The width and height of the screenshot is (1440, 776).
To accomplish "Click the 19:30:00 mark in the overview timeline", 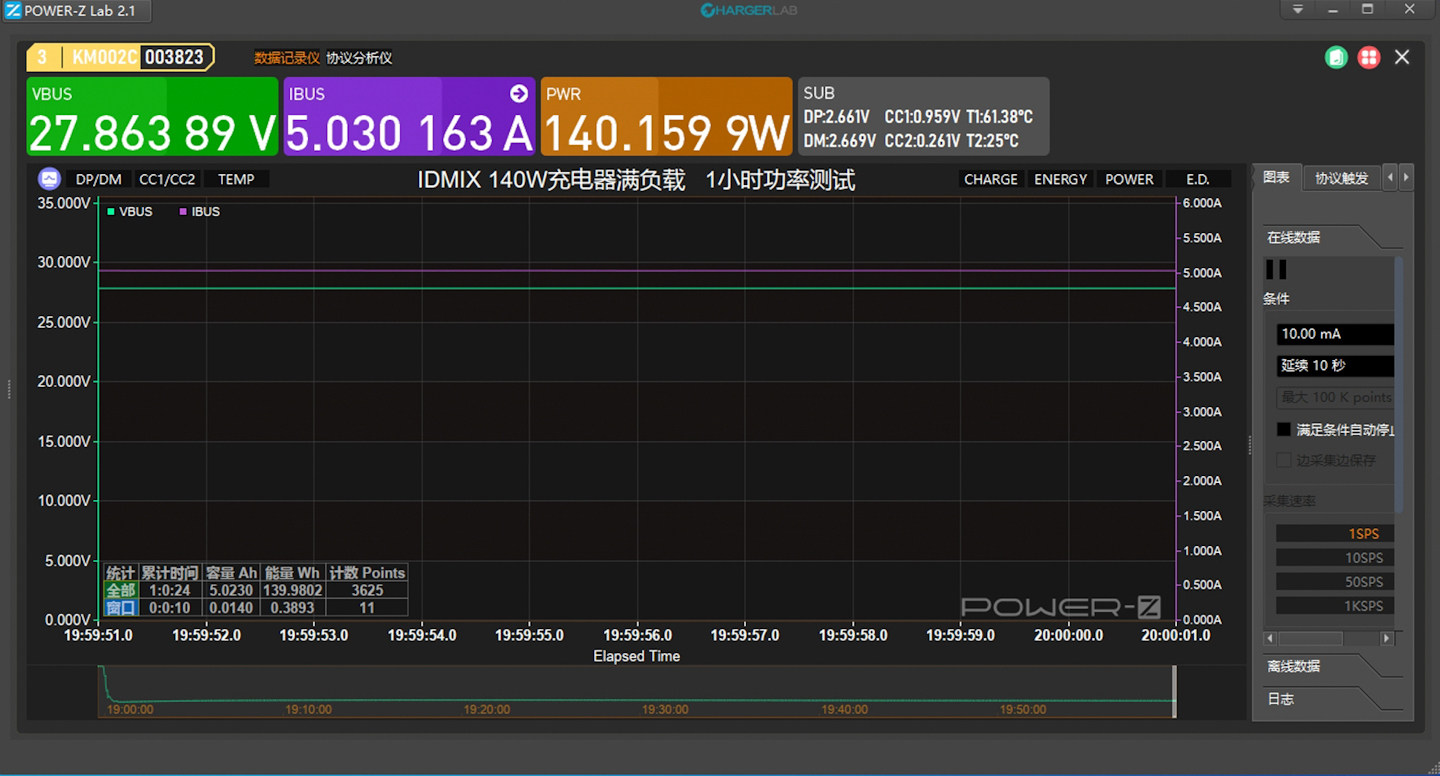I will [x=665, y=709].
